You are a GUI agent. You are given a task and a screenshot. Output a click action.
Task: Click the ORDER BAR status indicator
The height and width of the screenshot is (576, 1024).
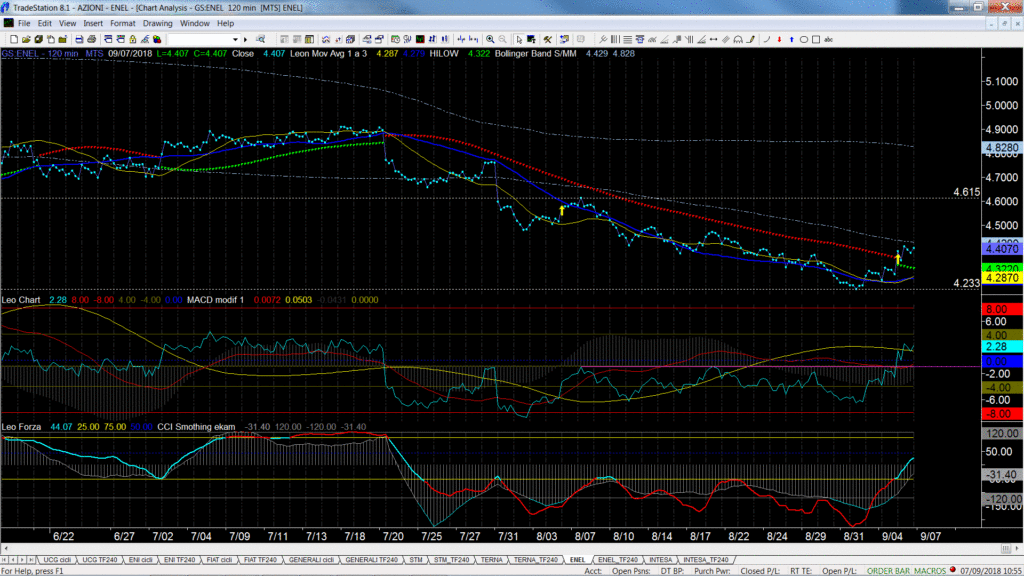[x=888, y=571]
